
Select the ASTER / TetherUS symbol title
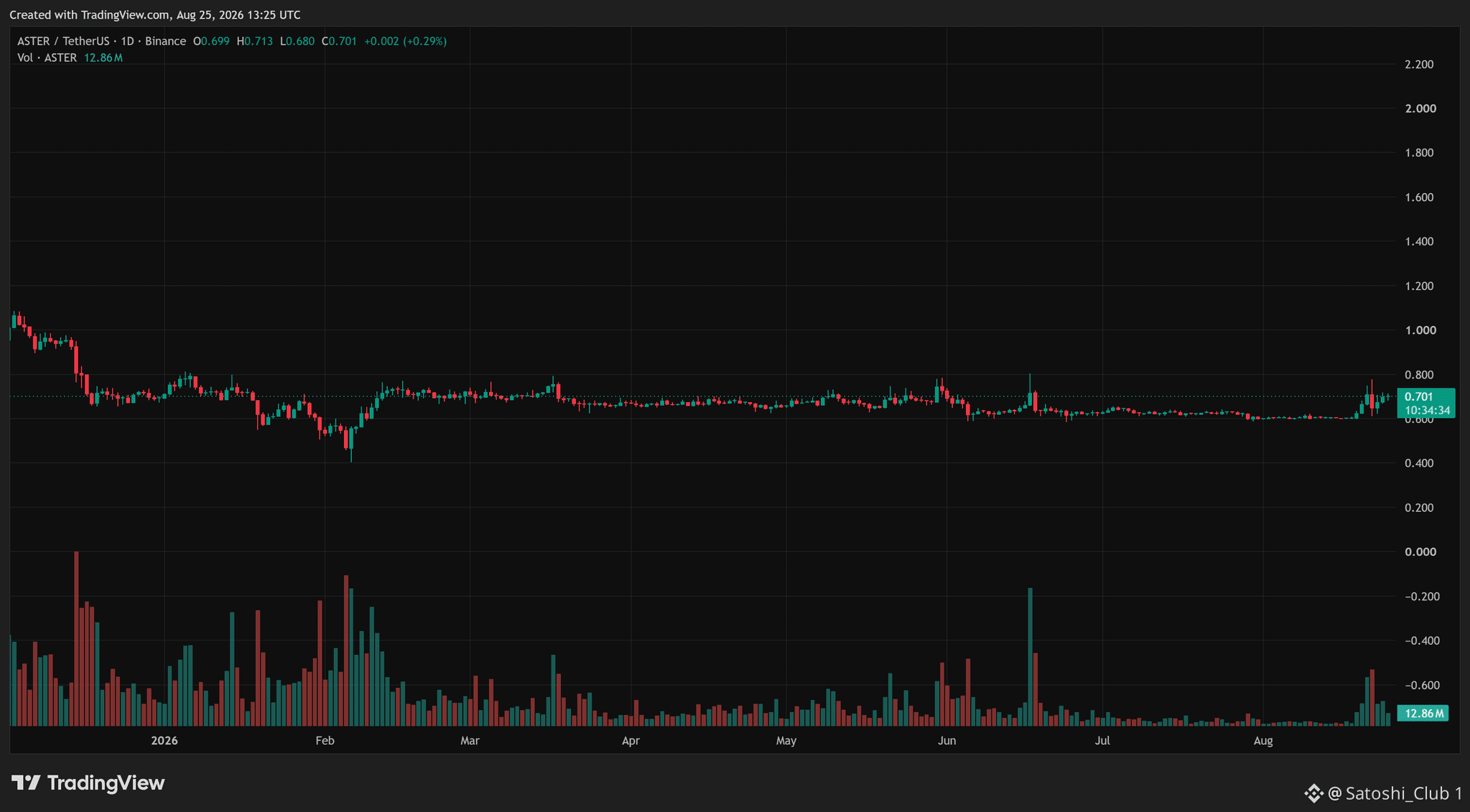click(x=63, y=42)
